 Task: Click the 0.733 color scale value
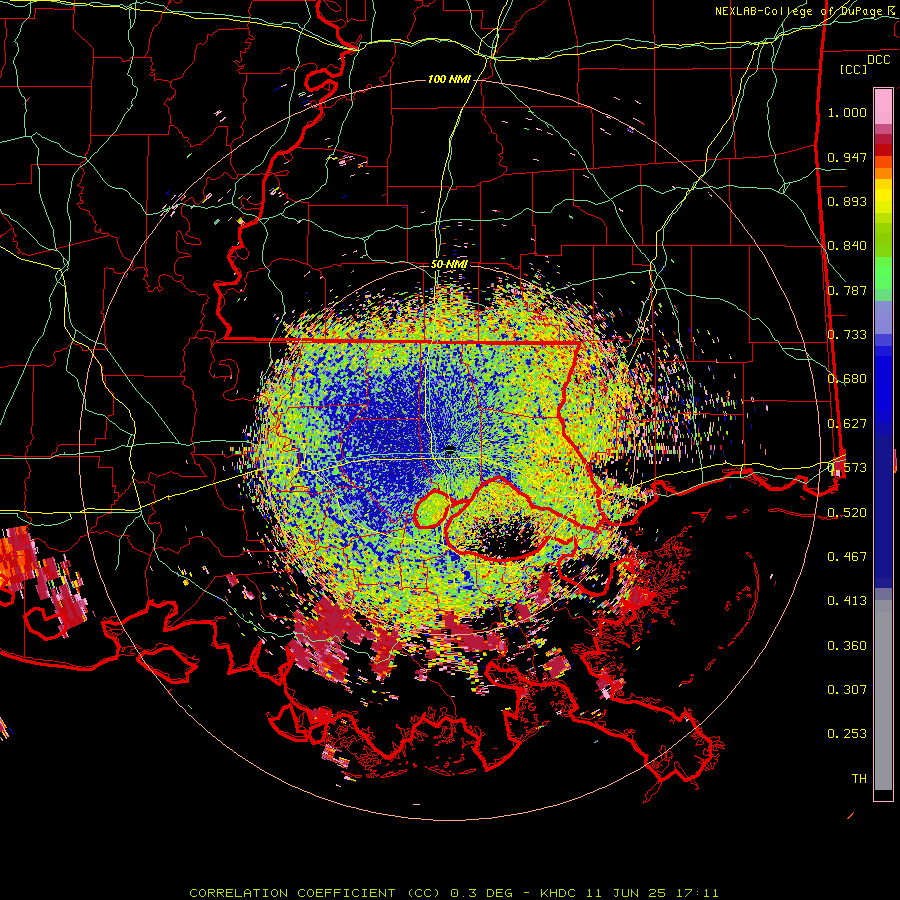click(847, 335)
